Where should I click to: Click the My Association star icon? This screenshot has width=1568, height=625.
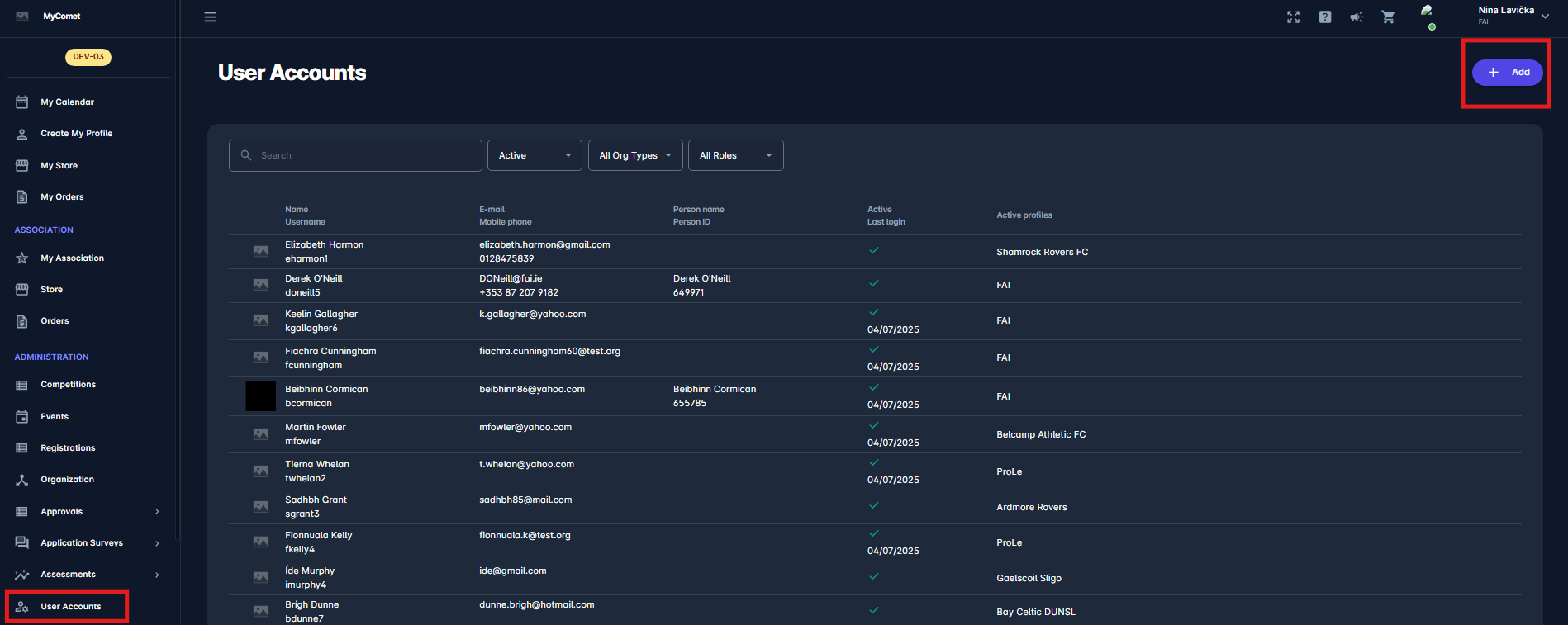click(22, 258)
